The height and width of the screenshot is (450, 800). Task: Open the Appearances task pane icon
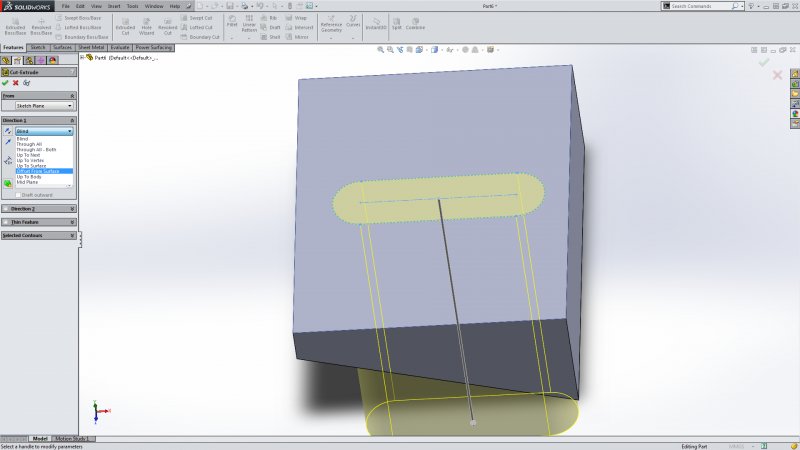(x=795, y=114)
